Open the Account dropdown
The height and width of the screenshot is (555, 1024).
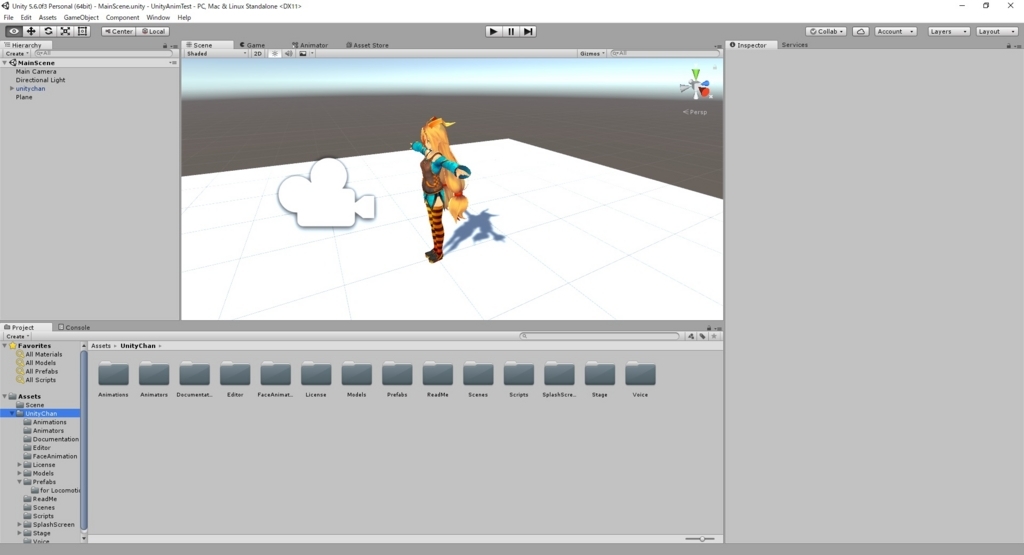[x=895, y=31]
